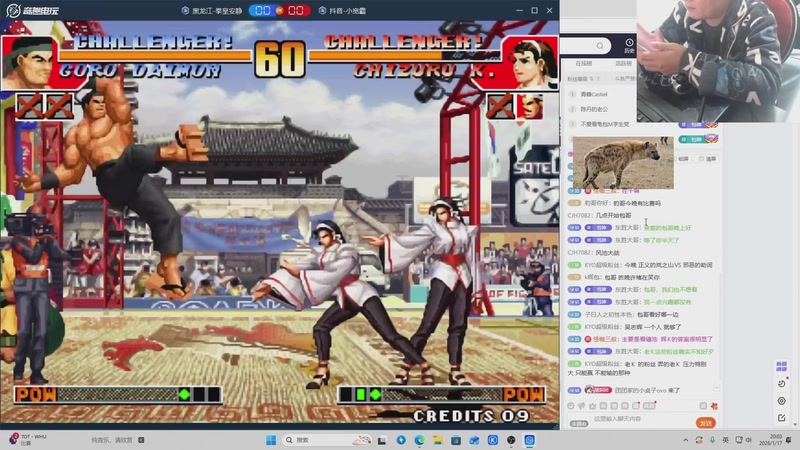Click left player label in title bar
This screenshot has width=800, height=450.
click(x=212, y=10)
